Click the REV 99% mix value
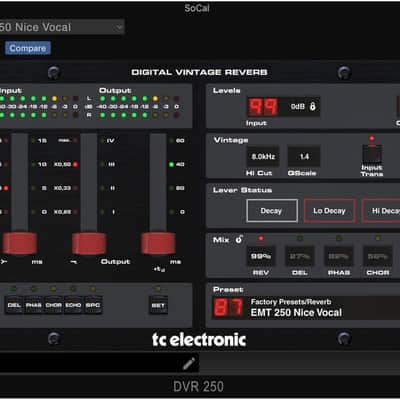This screenshot has height=400, width=400. [x=261, y=256]
